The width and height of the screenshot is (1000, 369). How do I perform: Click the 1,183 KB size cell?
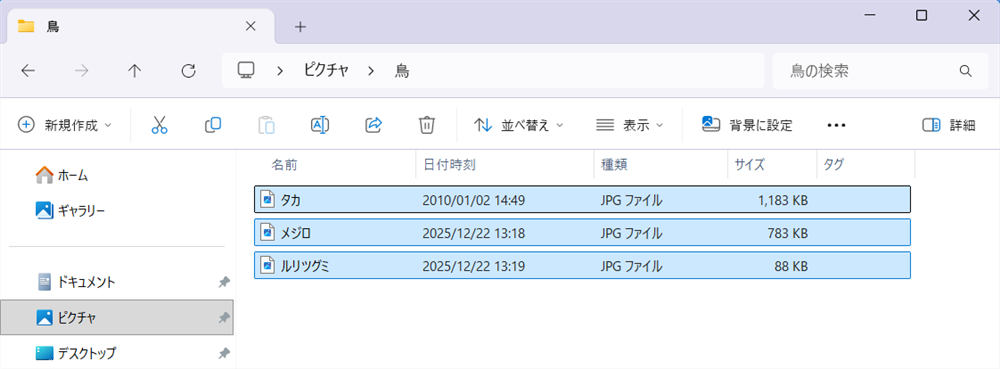[x=783, y=201]
